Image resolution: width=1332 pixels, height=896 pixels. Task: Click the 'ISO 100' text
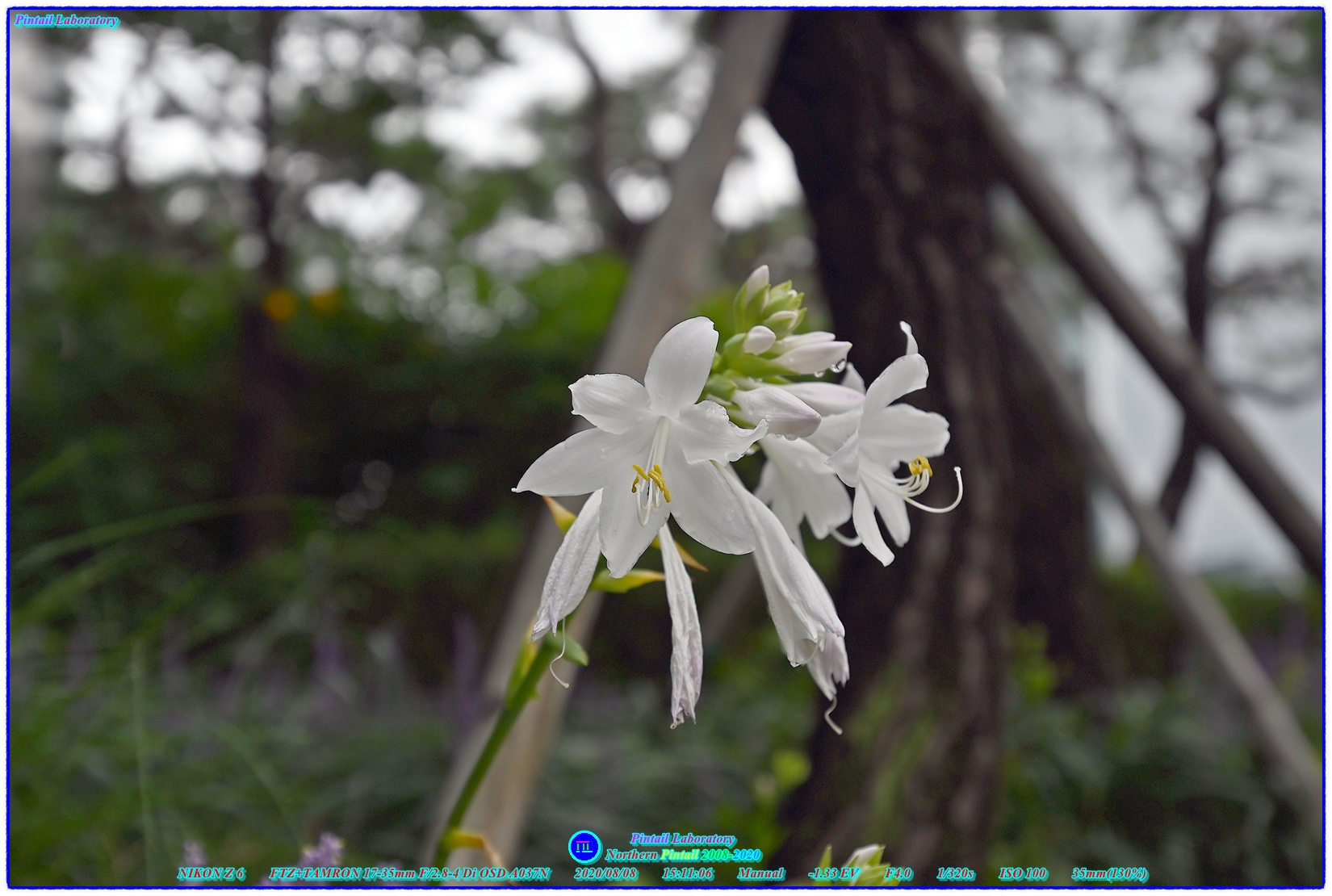click(x=1022, y=873)
